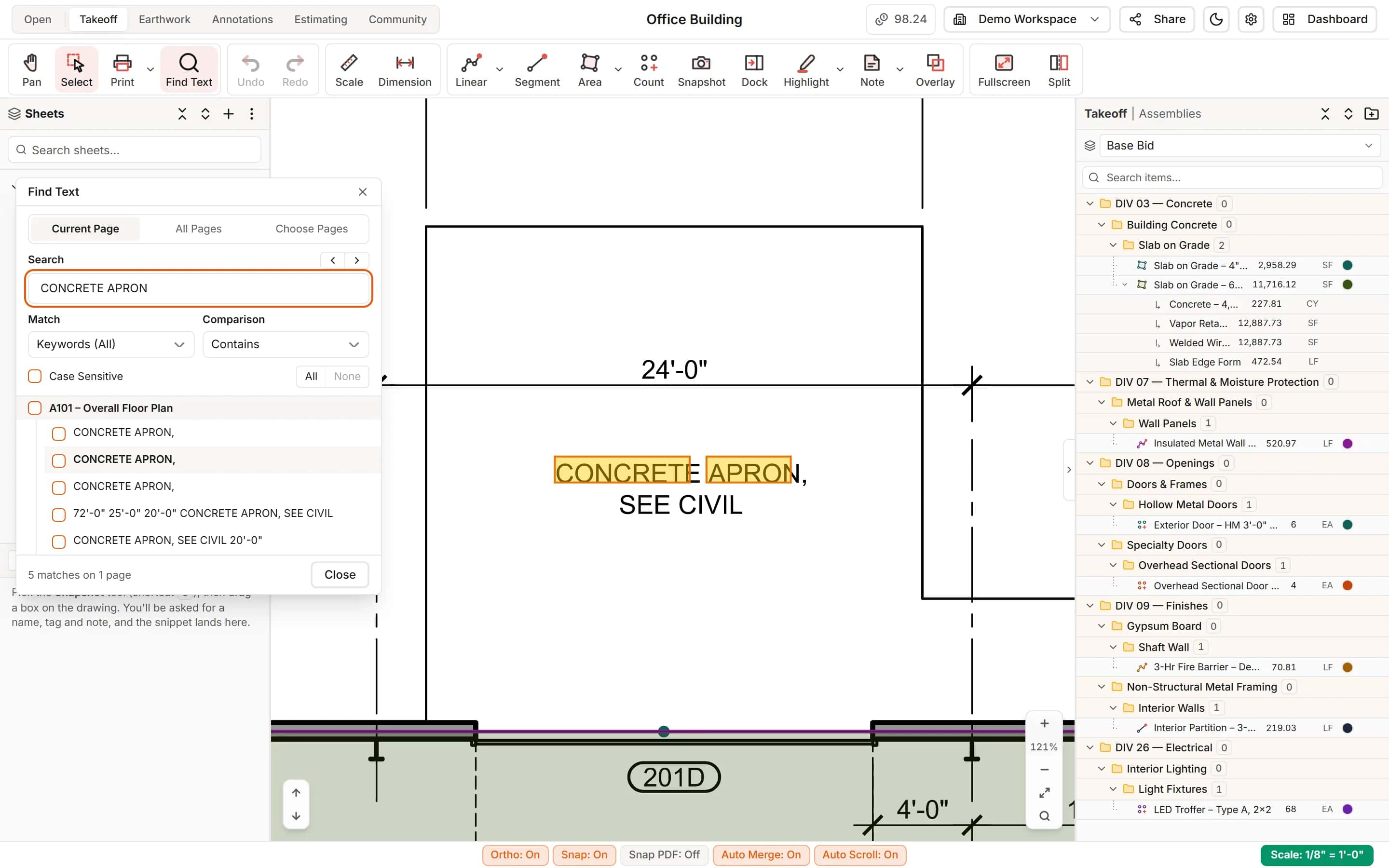Print the current sheet
Screen dimensions: 1389x868
[122, 69]
